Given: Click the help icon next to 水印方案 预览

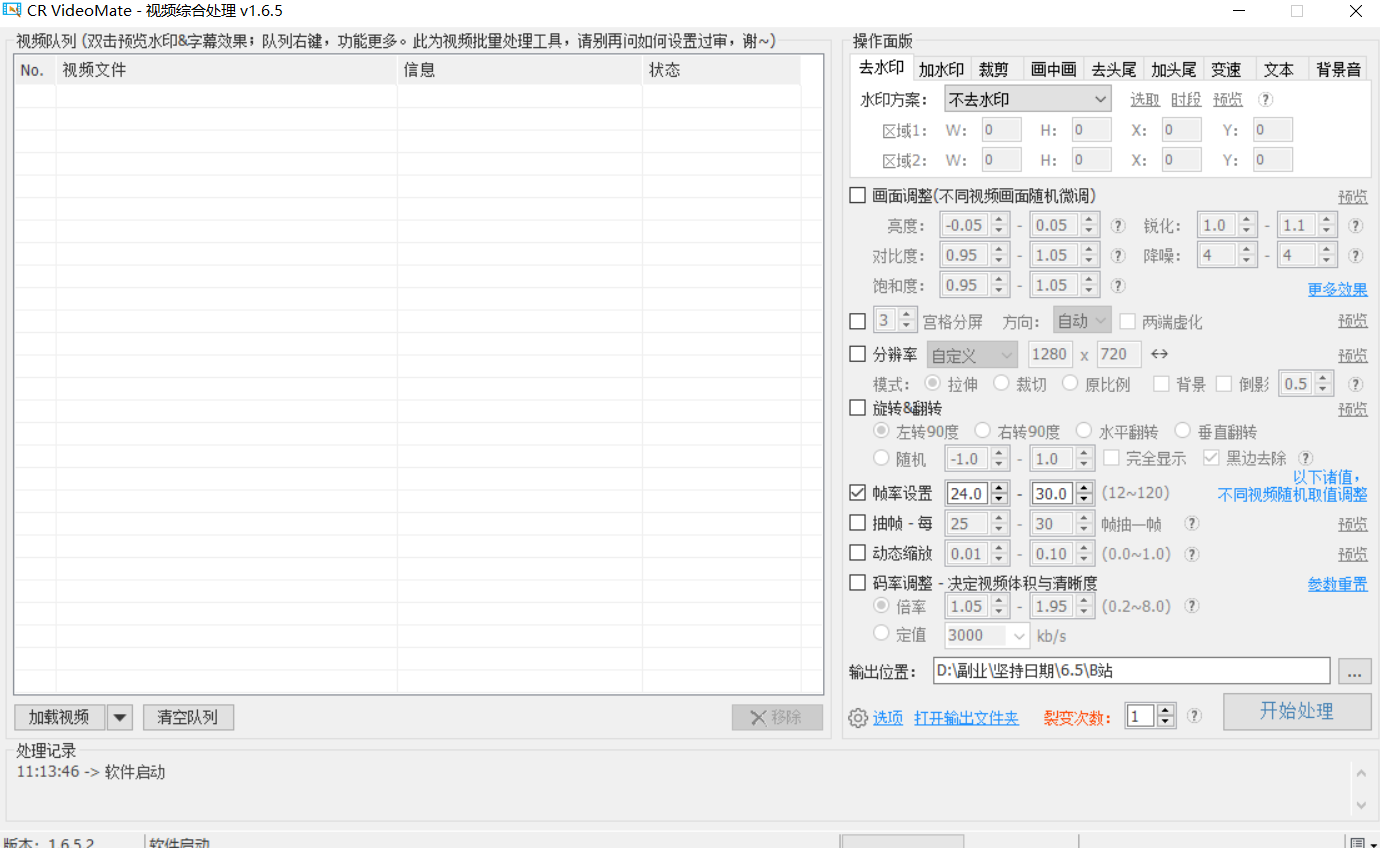Looking at the screenshot, I should pos(1265,99).
